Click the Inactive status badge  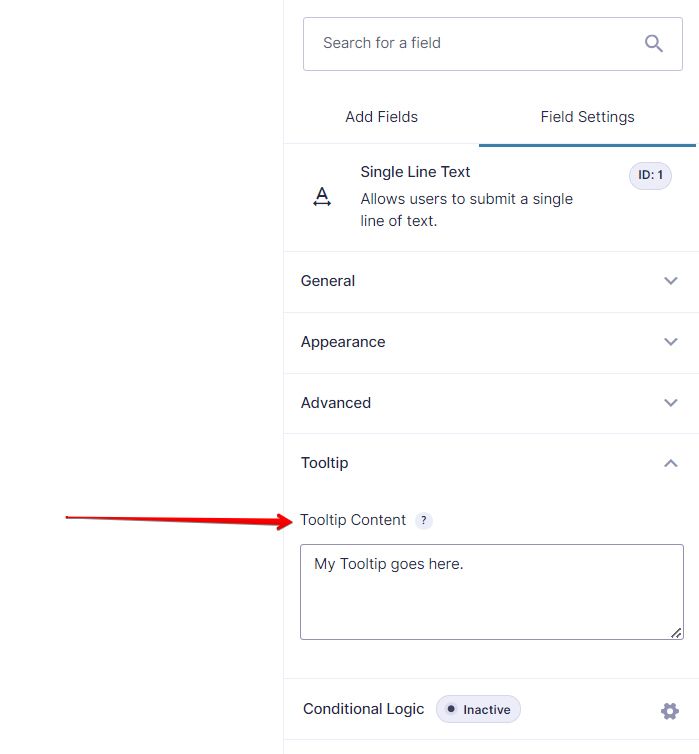point(478,709)
